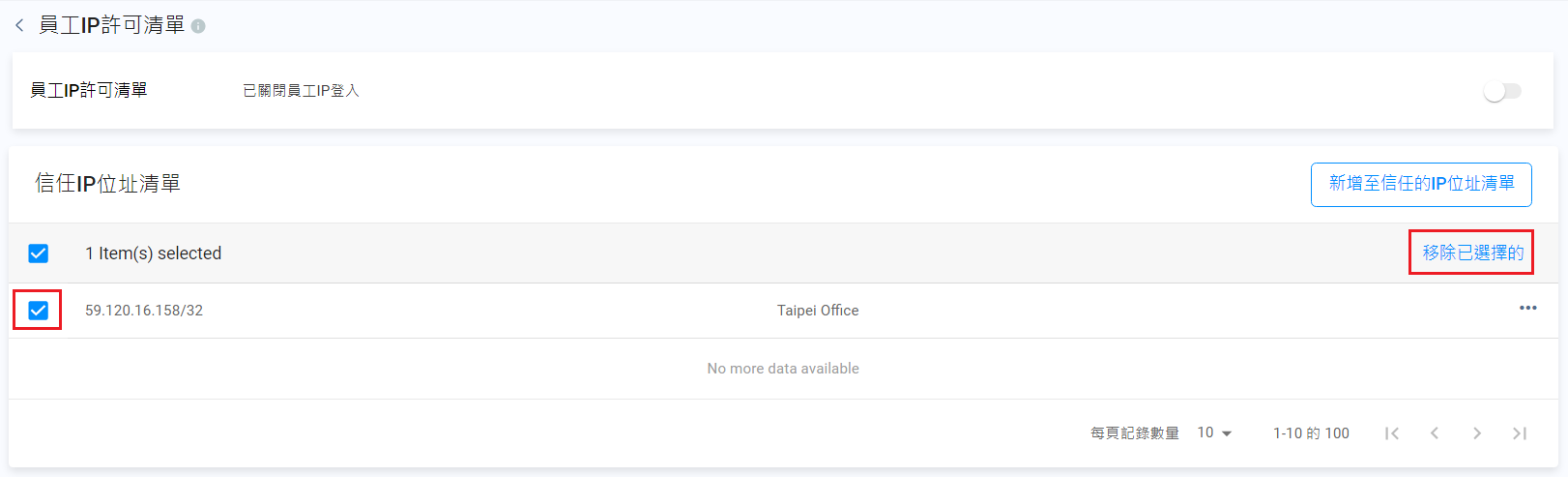Viewport: 1568px width, 477px height.
Task: Click the 移除已選擇的 link
Action: coord(1471,253)
